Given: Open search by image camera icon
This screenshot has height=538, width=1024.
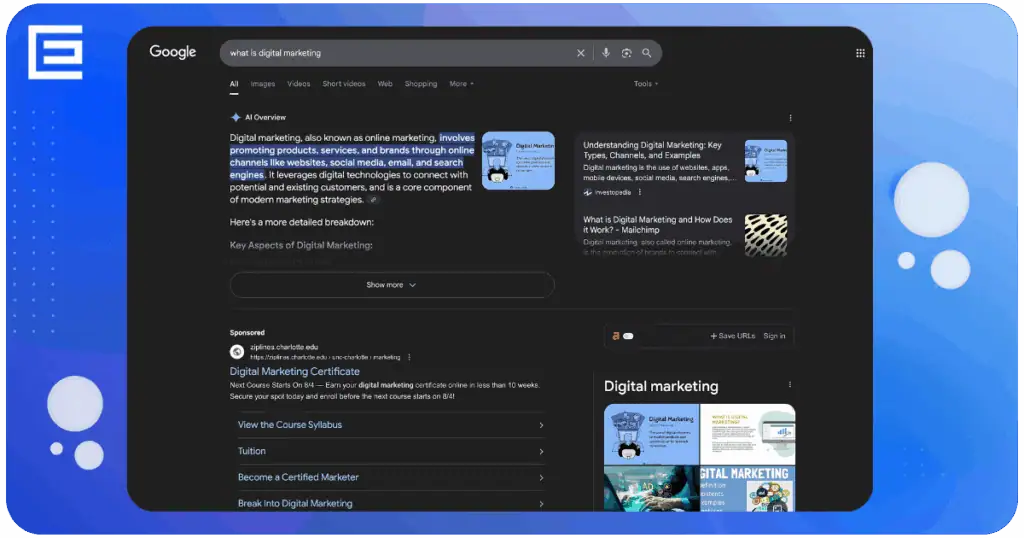Looking at the screenshot, I should (626, 53).
